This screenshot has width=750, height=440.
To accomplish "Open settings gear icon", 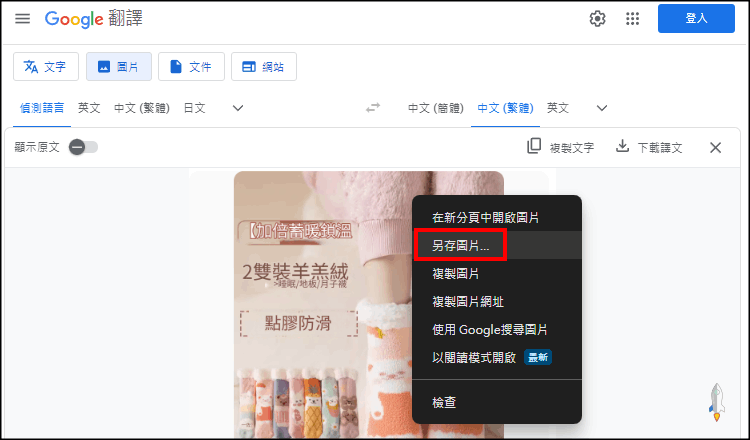I will click(597, 19).
